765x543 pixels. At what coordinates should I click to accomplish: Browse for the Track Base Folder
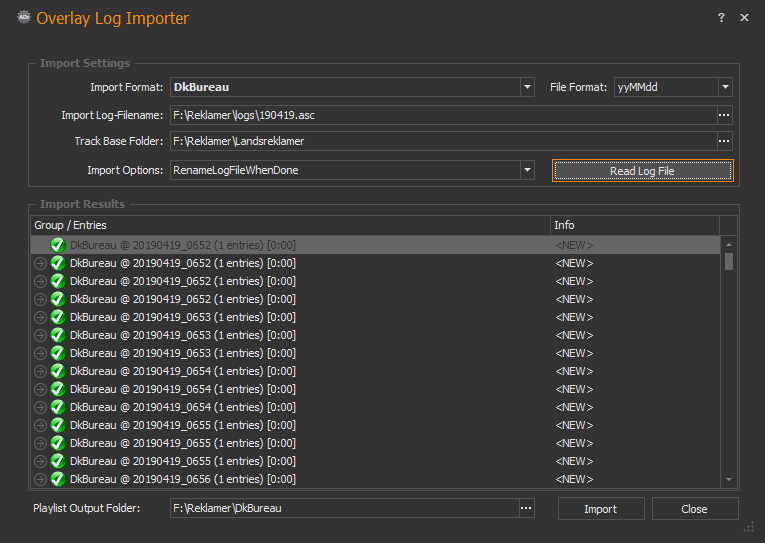[724, 141]
